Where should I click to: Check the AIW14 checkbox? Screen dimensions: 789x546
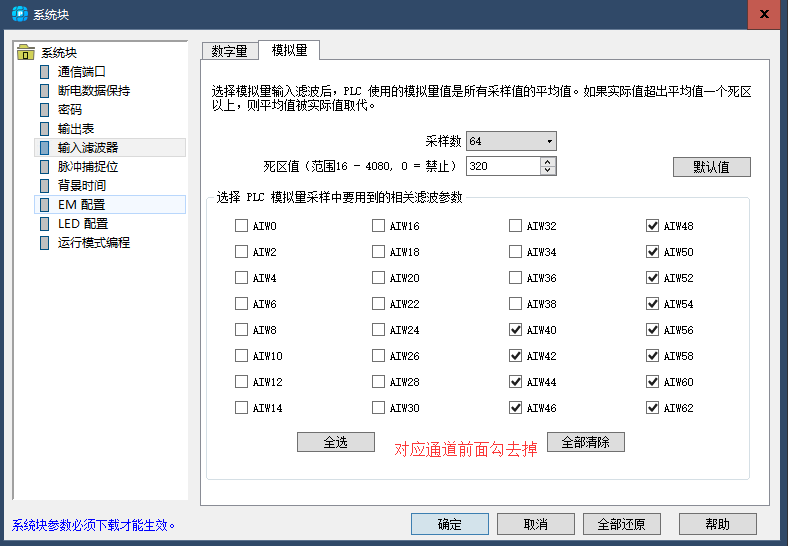point(242,408)
